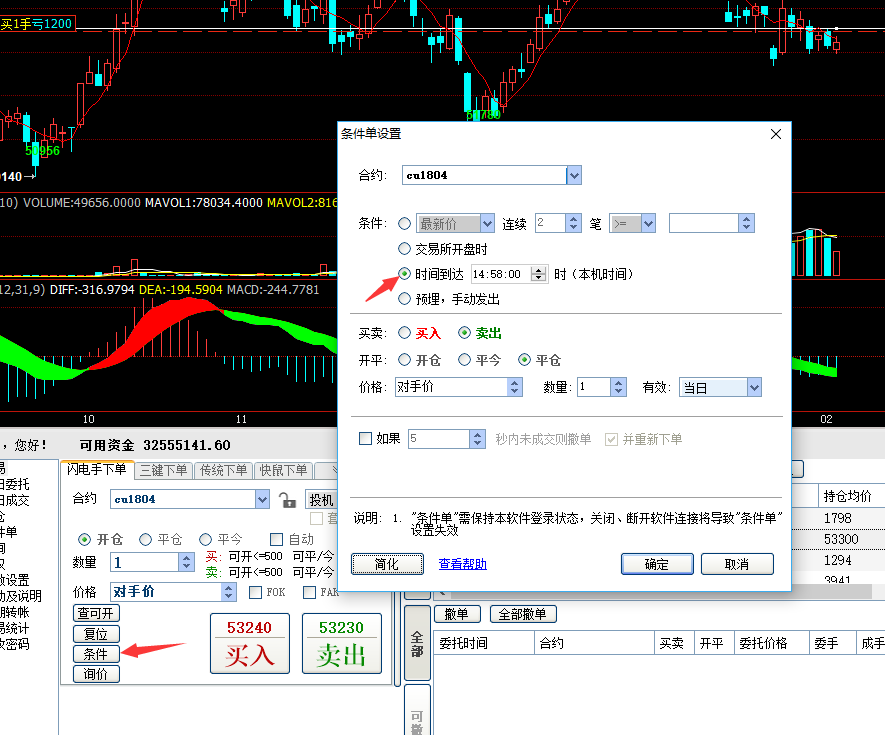This screenshot has height=735, width=885.
Task: Select 平仓 in the order panel
Action: point(146,540)
